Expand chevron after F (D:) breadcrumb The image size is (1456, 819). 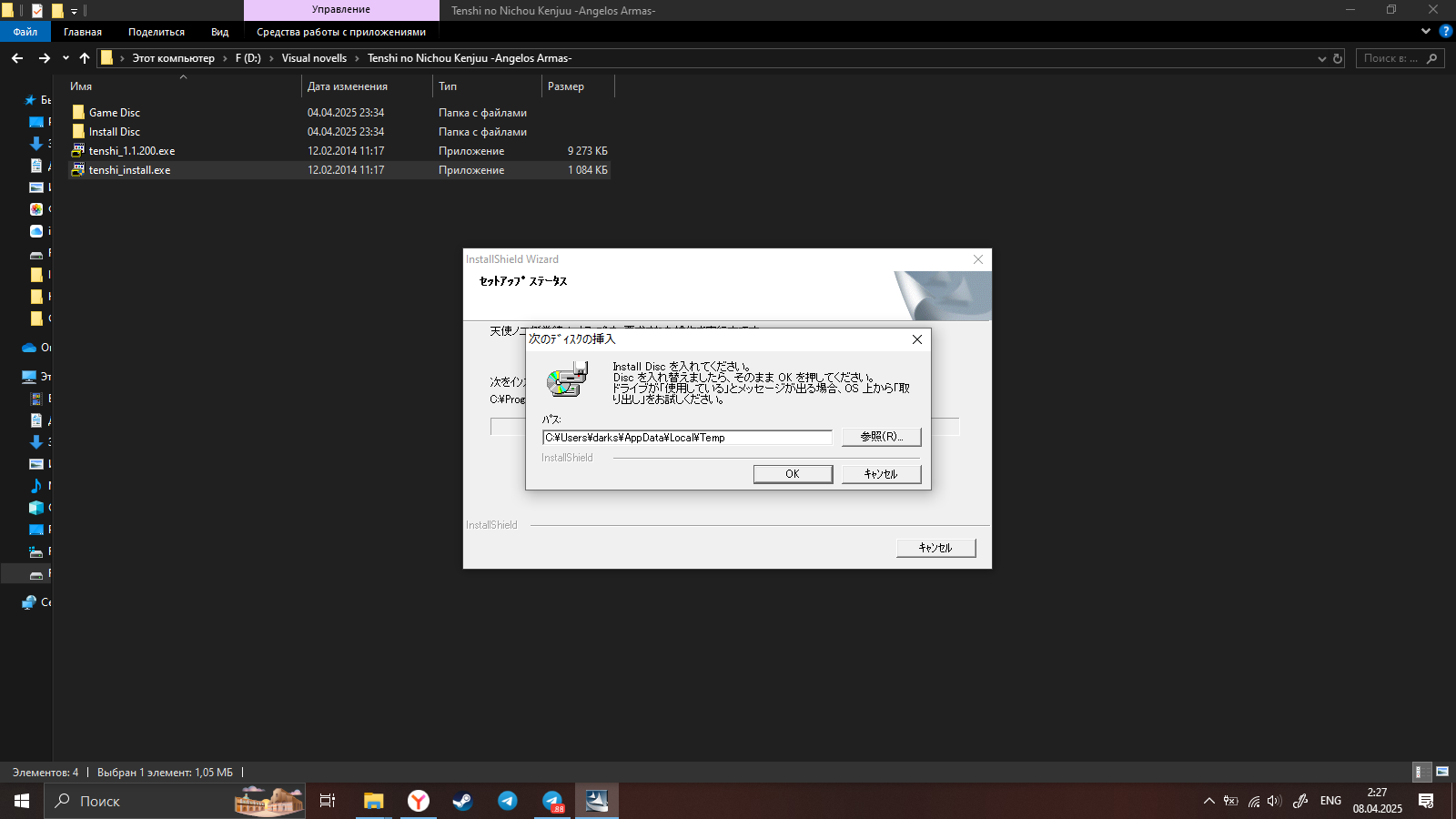[271, 58]
